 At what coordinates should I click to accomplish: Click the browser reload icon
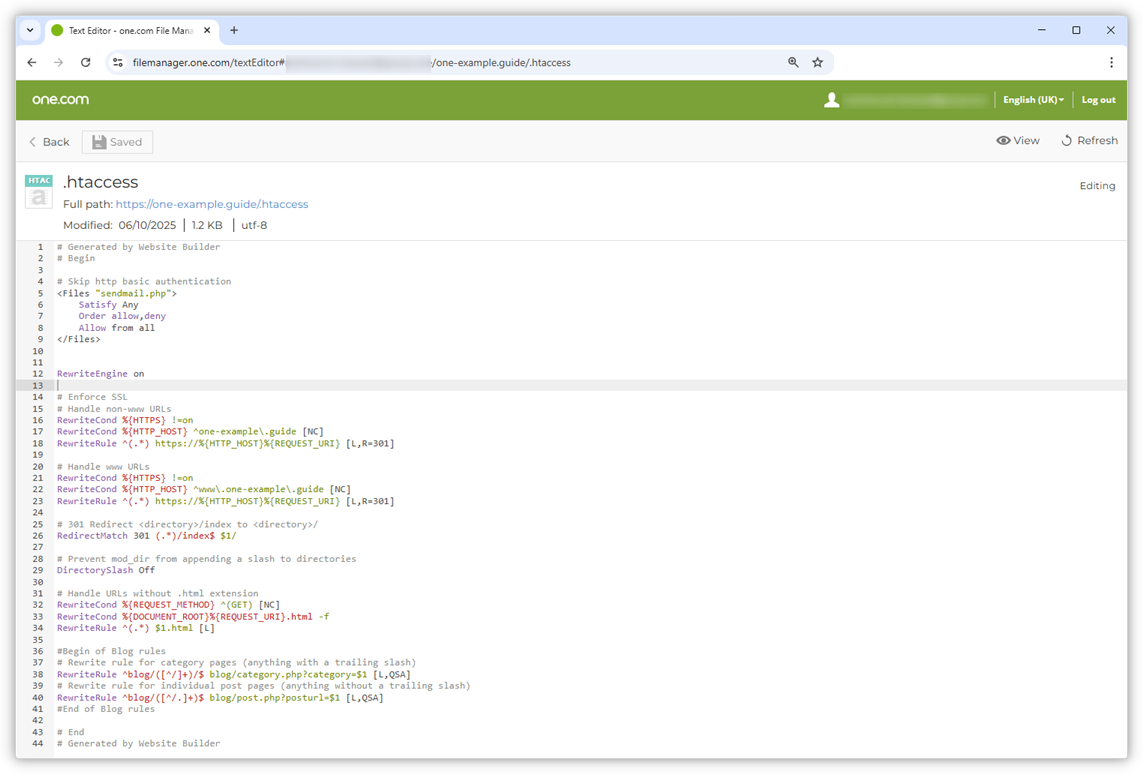click(86, 62)
